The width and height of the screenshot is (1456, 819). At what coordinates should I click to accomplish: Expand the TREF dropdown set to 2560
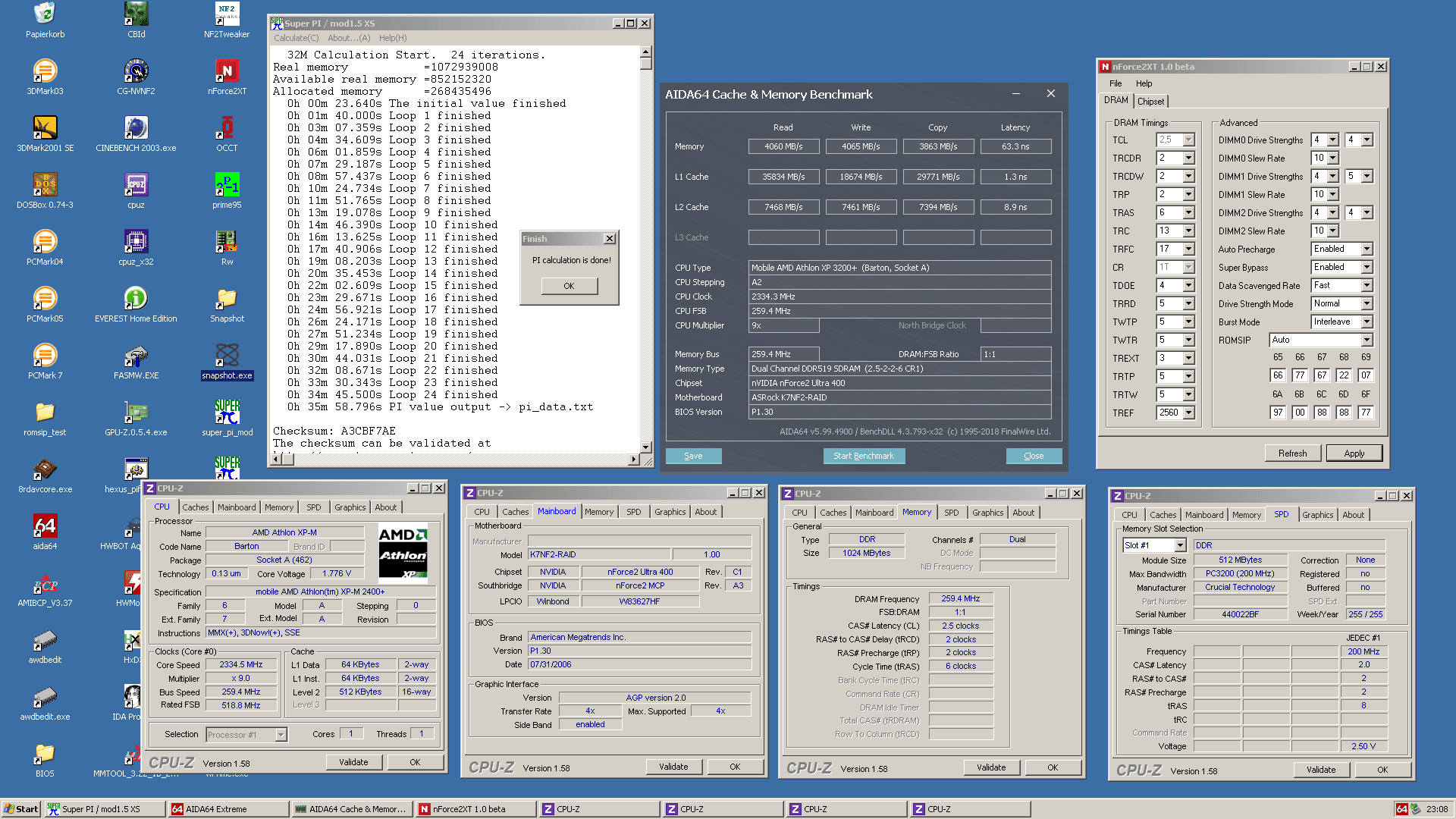(x=1188, y=413)
